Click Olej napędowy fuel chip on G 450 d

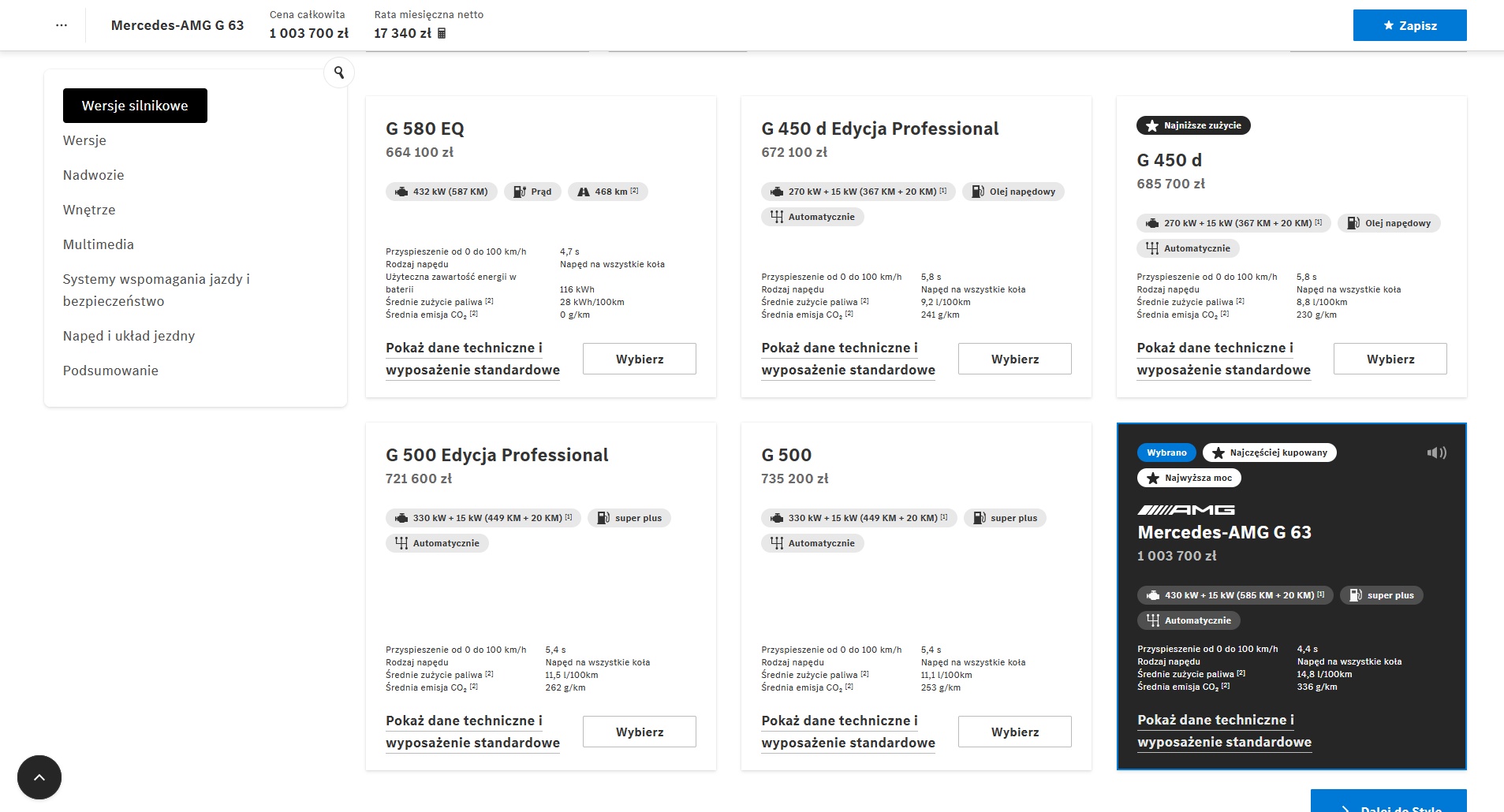tap(1389, 223)
